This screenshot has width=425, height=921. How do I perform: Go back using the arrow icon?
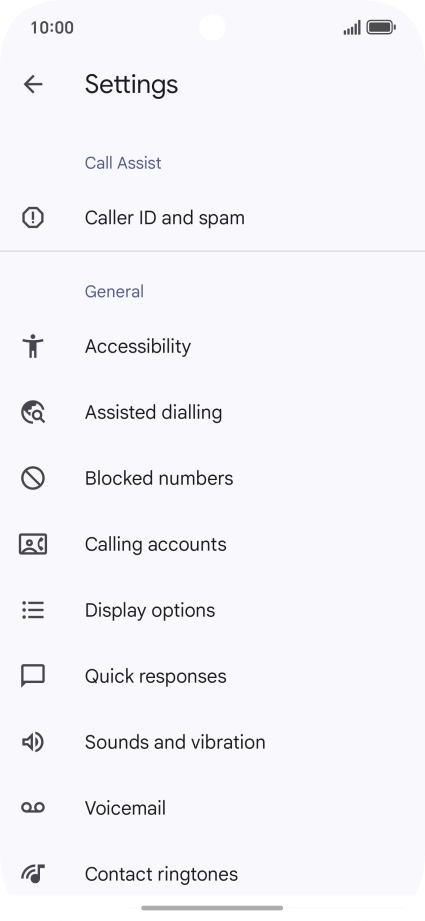[33, 85]
